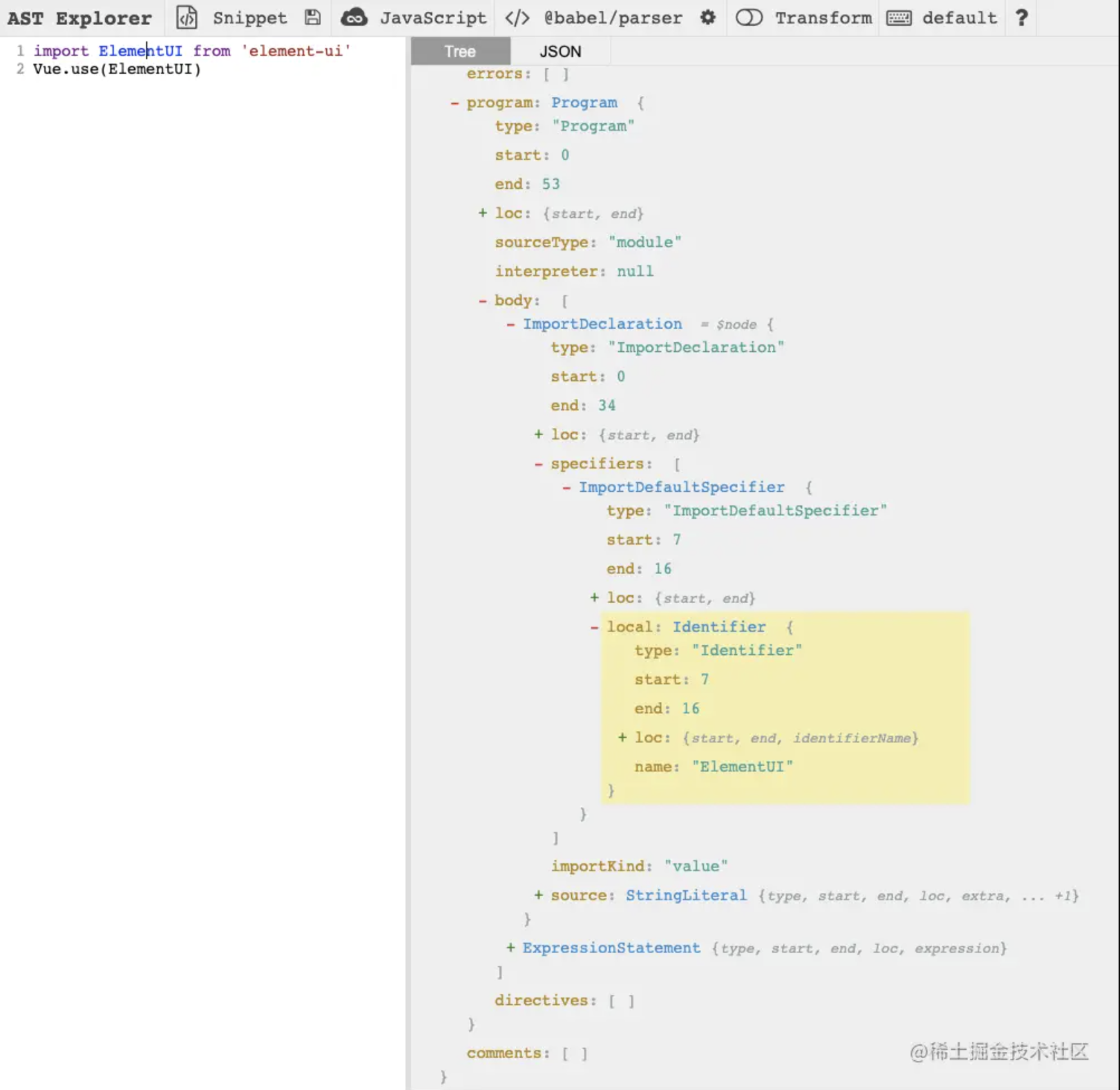Click the from keyword in editor

[212, 51]
